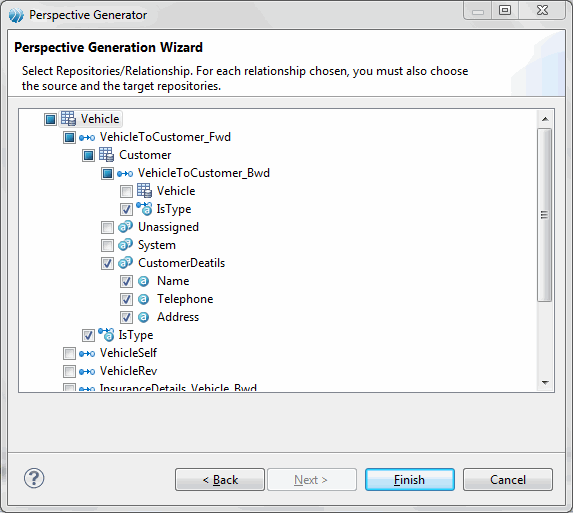
Task: Check the nested Vehicle checkbox under VehicleToCustomer_Bwd
Action: click(x=126, y=191)
